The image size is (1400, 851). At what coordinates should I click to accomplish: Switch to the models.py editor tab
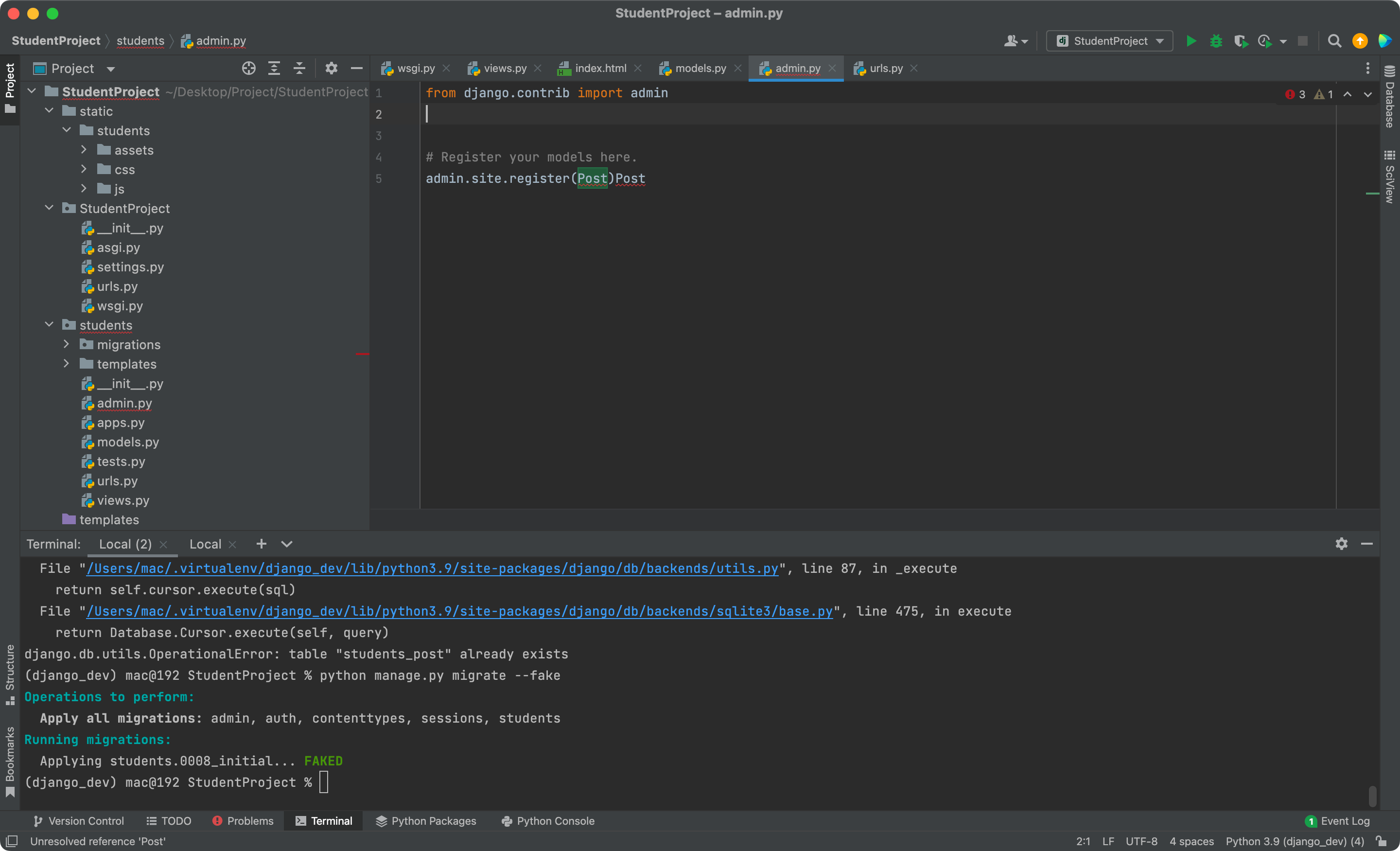tap(700, 68)
